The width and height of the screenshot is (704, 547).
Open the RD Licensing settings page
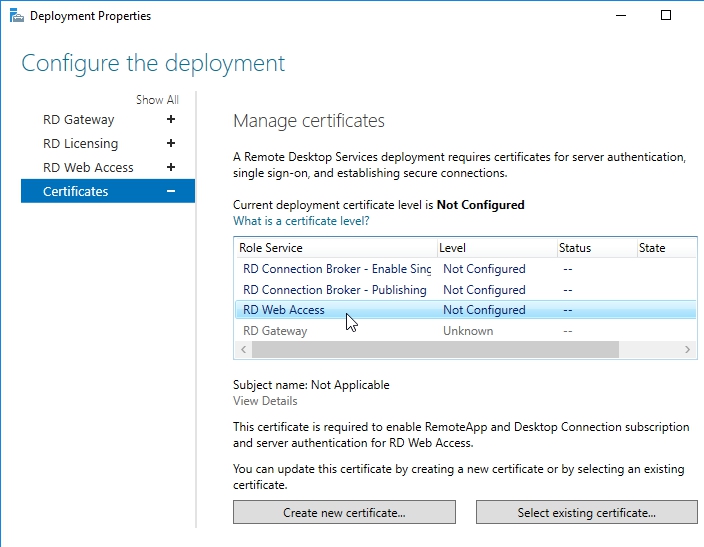(x=80, y=144)
